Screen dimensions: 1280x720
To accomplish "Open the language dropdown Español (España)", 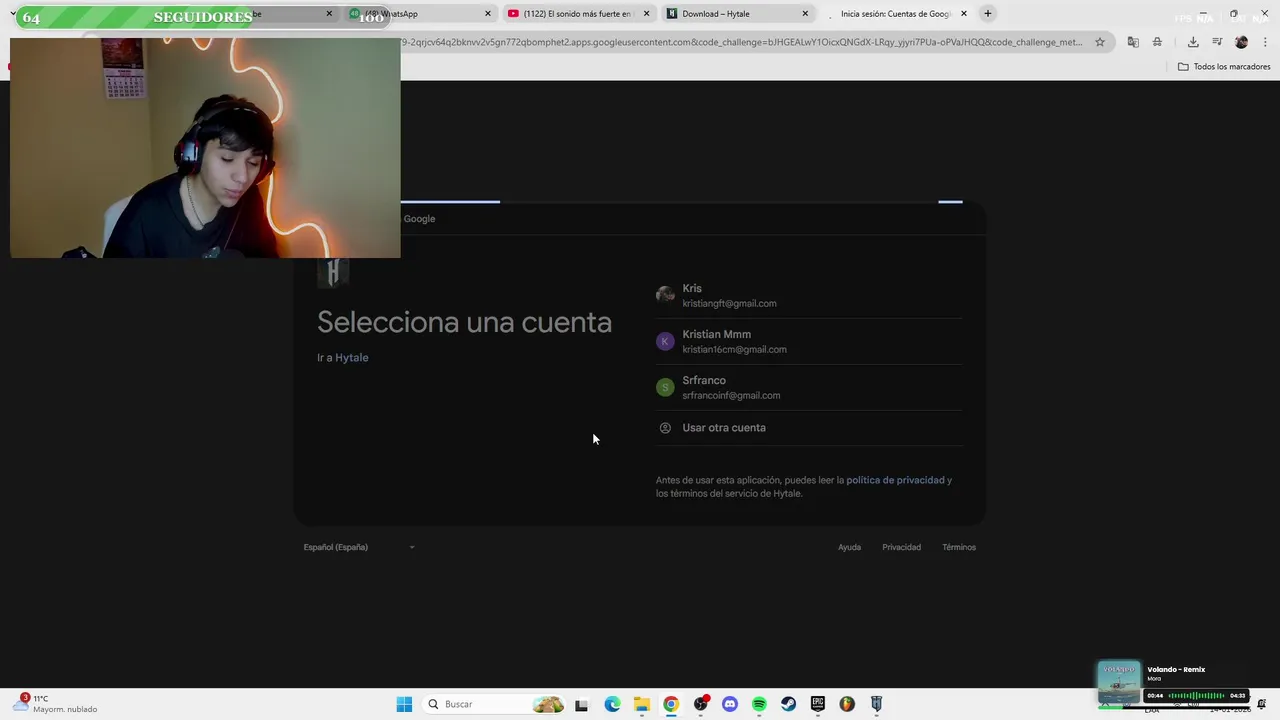I will point(359,547).
